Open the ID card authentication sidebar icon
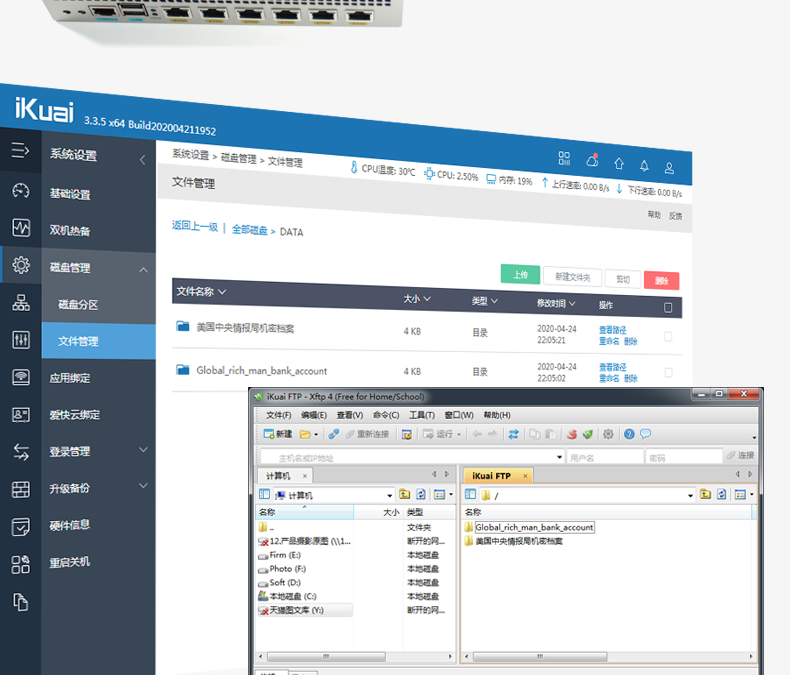The image size is (790, 675). 21,415
